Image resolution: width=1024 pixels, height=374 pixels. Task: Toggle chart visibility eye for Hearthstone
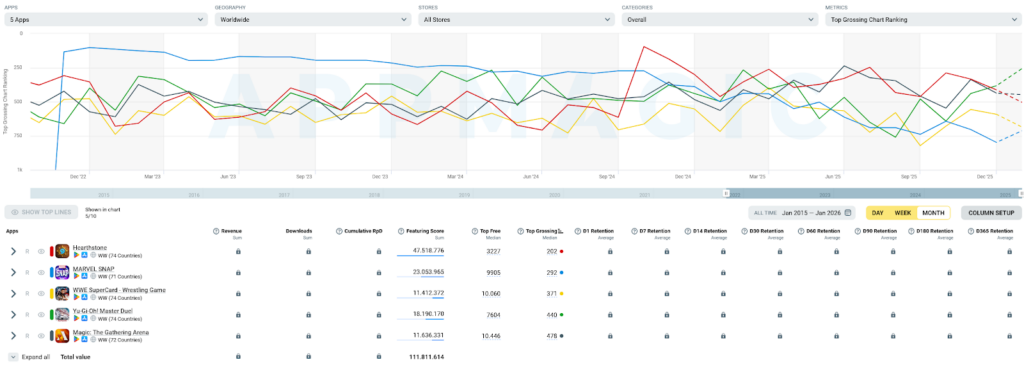40,251
